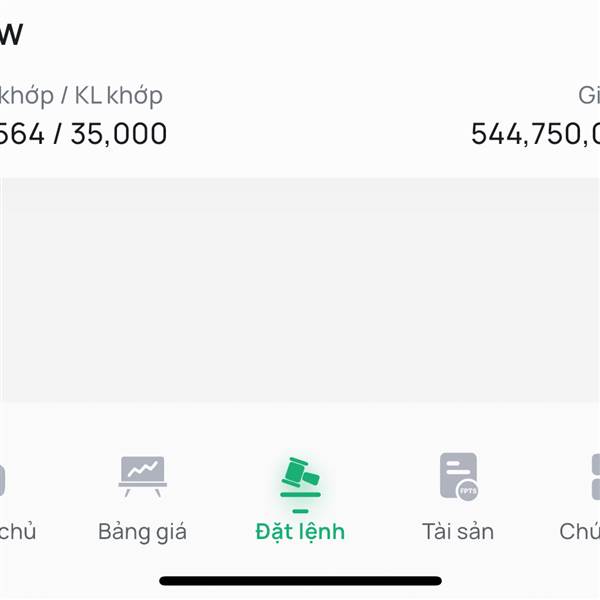This screenshot has width=600, height=600.
Task: Select the Đặt lệnh tab label
Action: 300,532
